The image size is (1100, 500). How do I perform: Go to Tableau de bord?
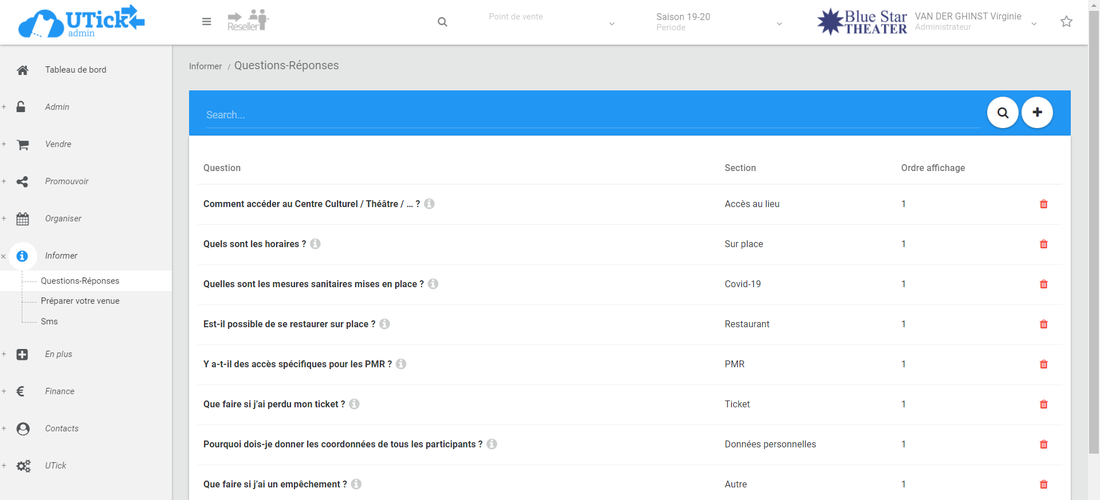[75, 70]
